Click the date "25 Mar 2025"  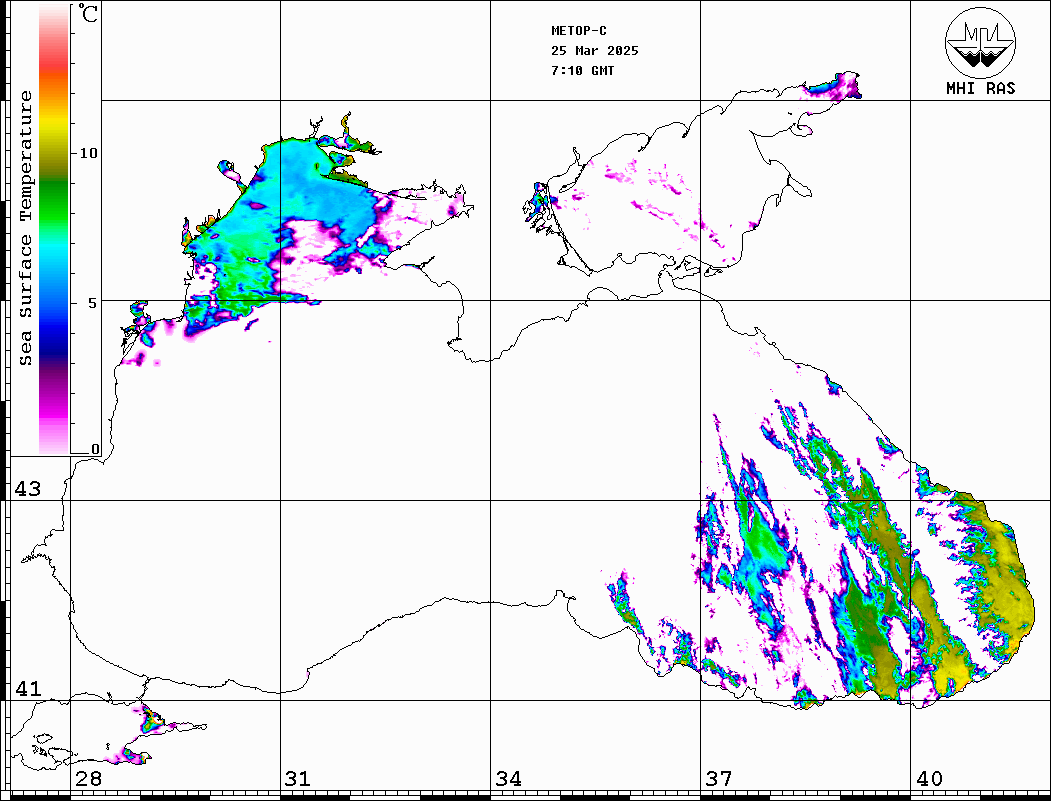pos(595,51)
